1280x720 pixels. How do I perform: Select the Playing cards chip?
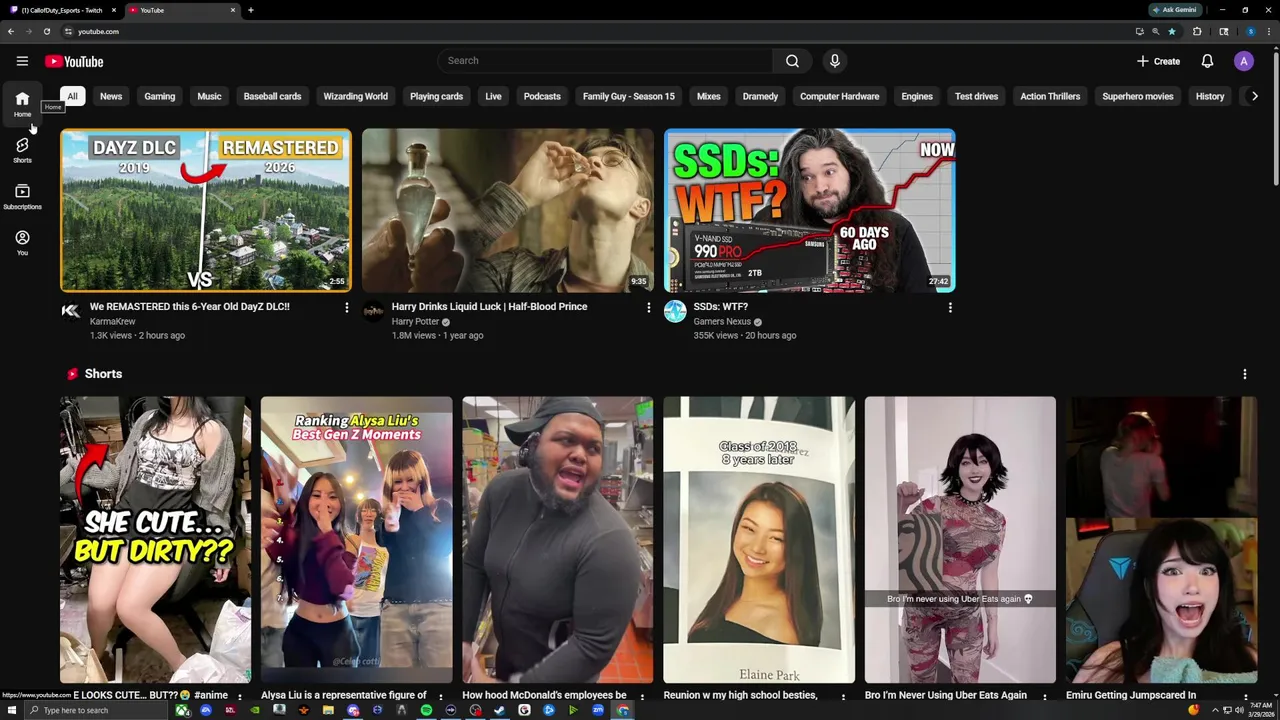436,96
